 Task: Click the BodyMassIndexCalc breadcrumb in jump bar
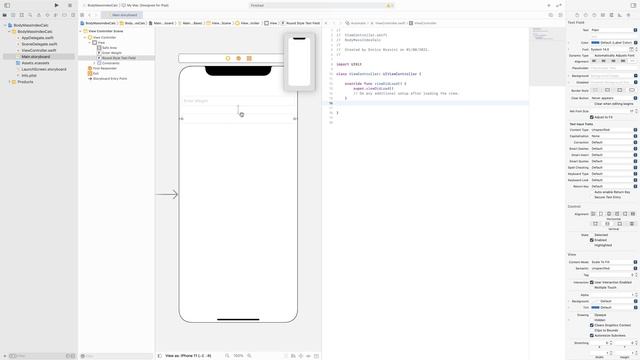pos(98,23)
